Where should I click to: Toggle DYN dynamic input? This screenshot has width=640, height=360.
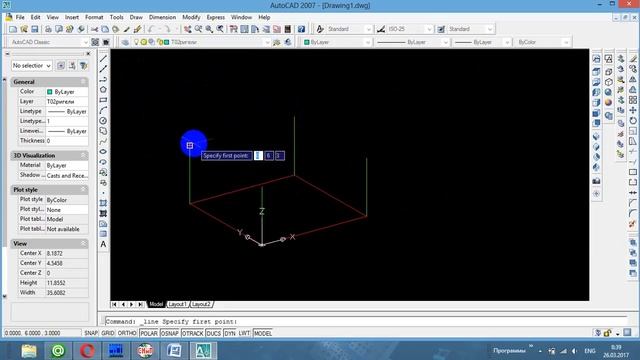coord(230,333)
